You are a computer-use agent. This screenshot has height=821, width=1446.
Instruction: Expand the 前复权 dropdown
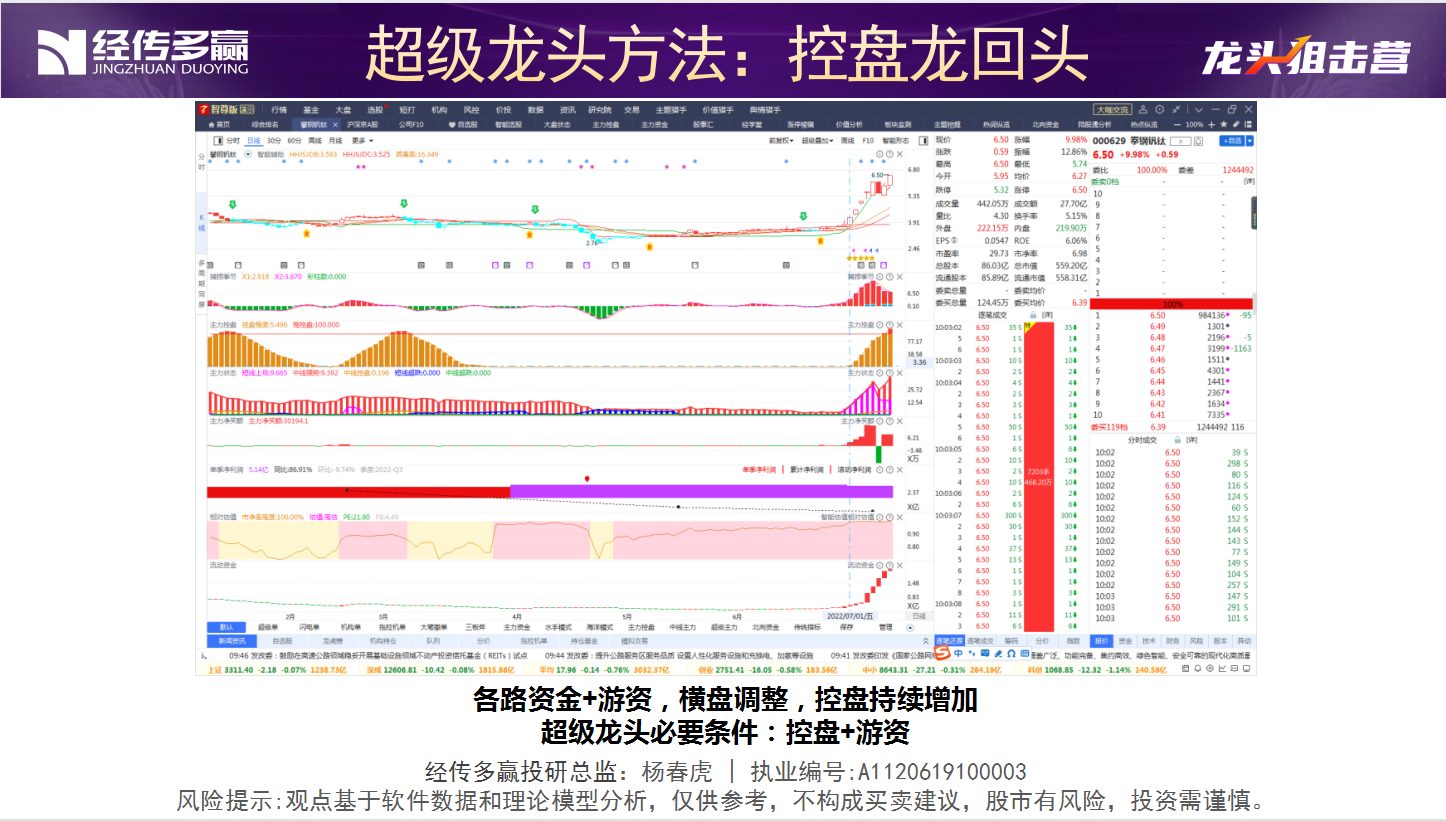[781, 140]
